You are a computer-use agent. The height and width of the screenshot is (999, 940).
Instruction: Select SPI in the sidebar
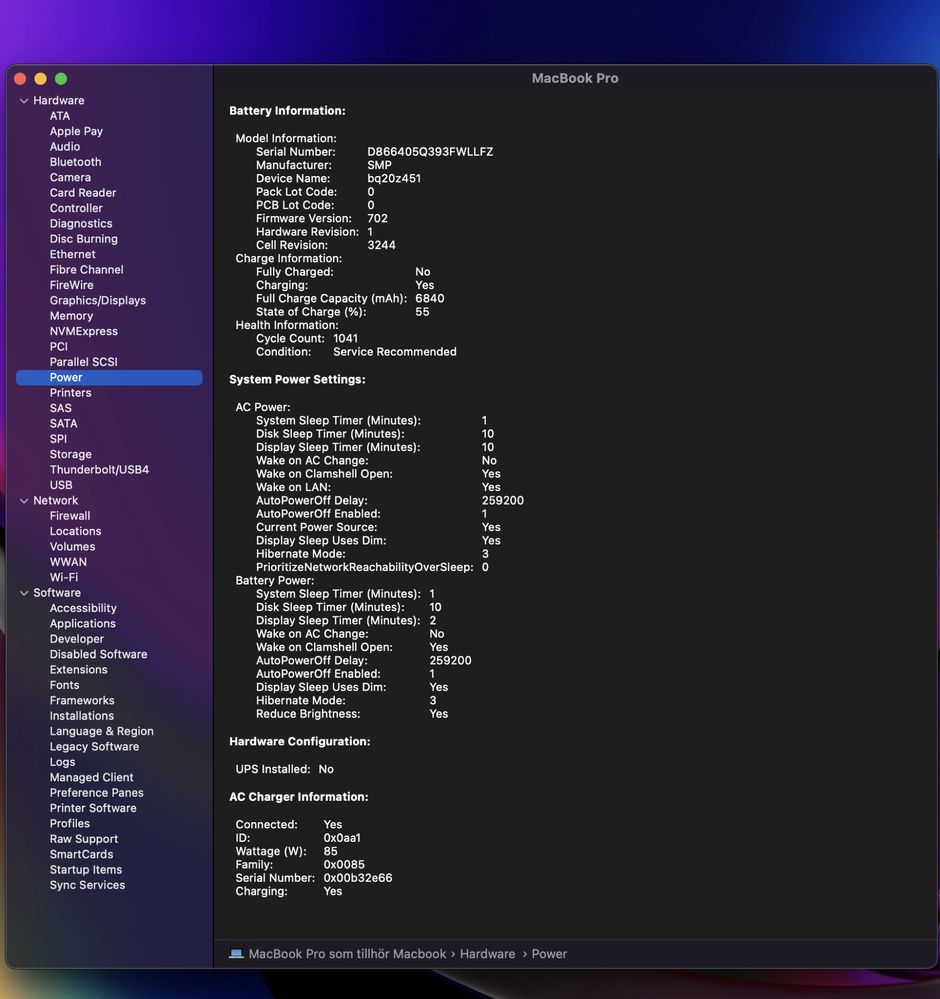point(58,439)
